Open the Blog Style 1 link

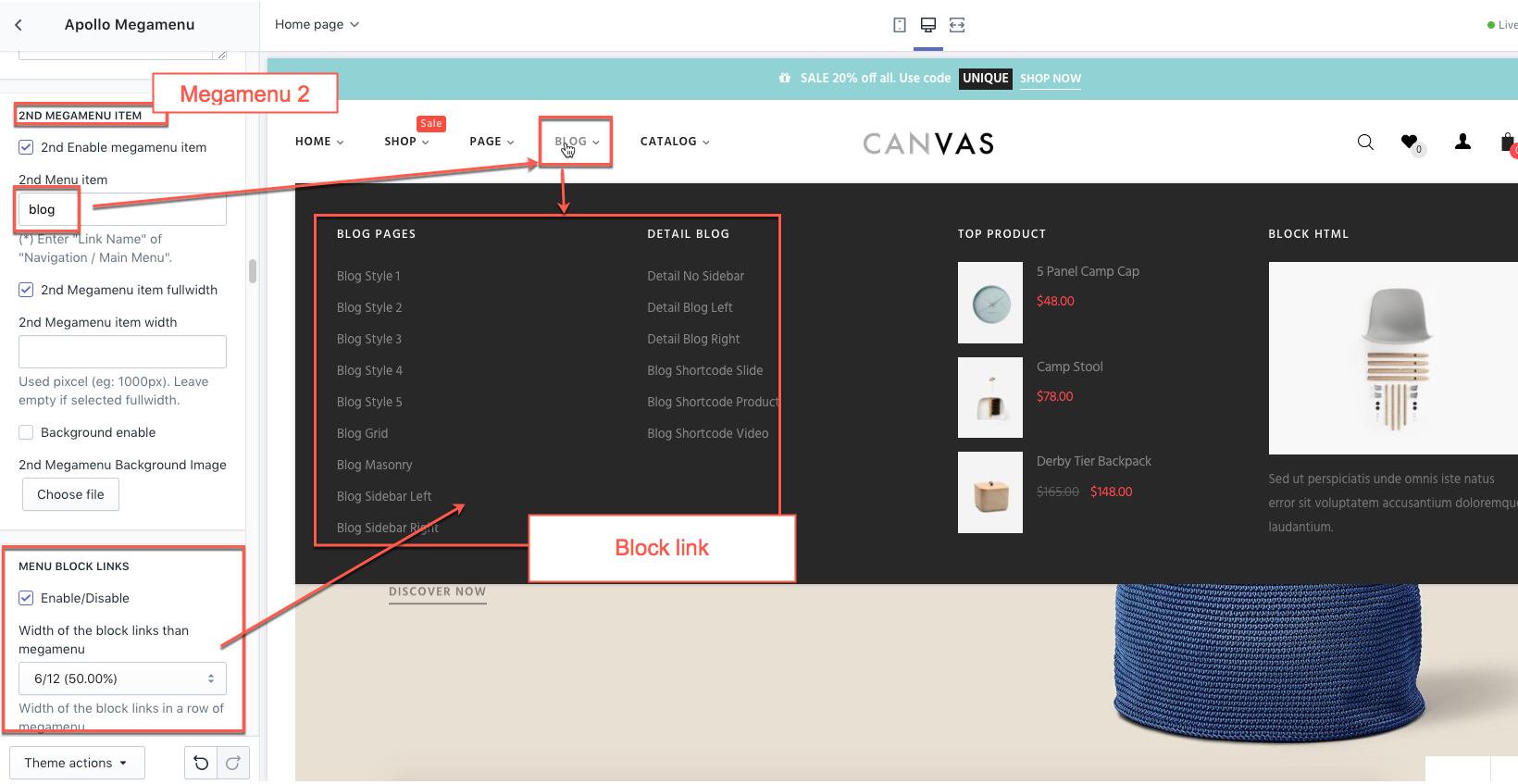tap(368, 276)
